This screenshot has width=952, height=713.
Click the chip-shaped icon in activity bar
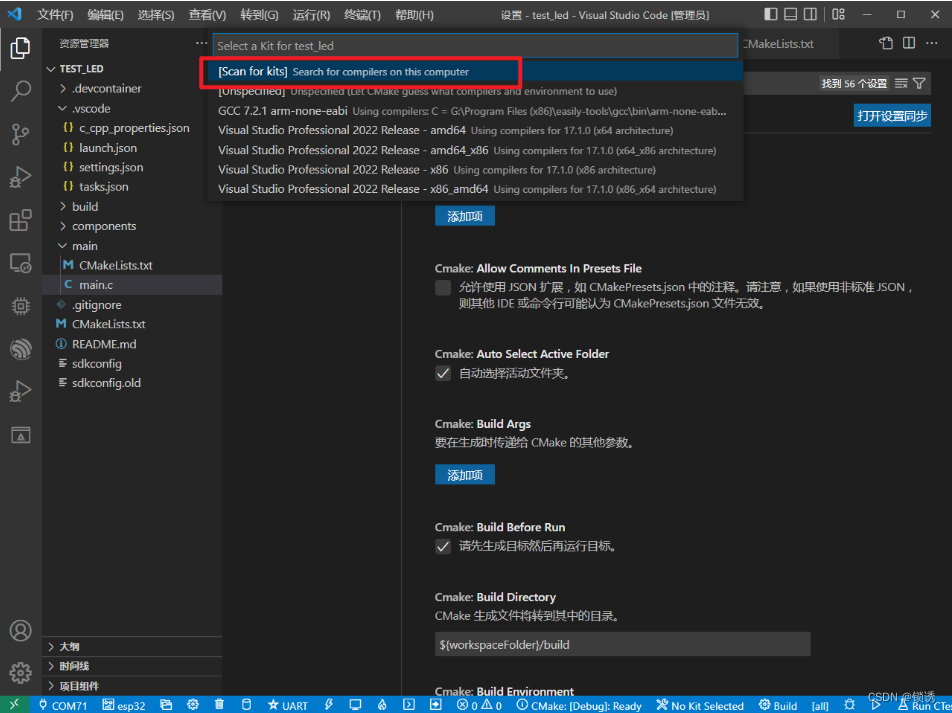[x=21, y=306]
